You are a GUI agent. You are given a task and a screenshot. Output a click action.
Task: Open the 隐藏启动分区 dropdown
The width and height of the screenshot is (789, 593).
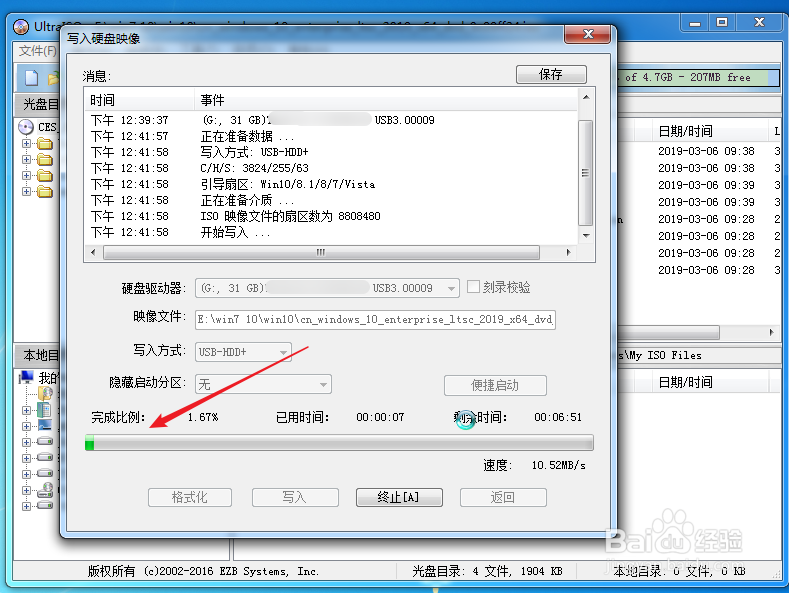[x=323, y=385]
